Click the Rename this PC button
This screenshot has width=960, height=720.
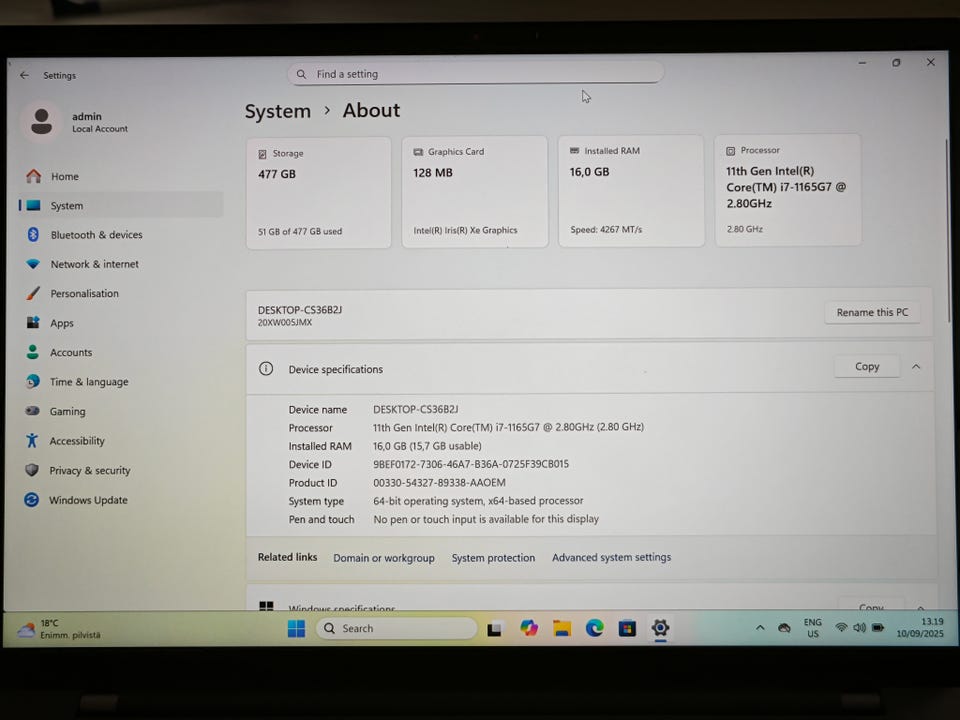click(872, 312)
